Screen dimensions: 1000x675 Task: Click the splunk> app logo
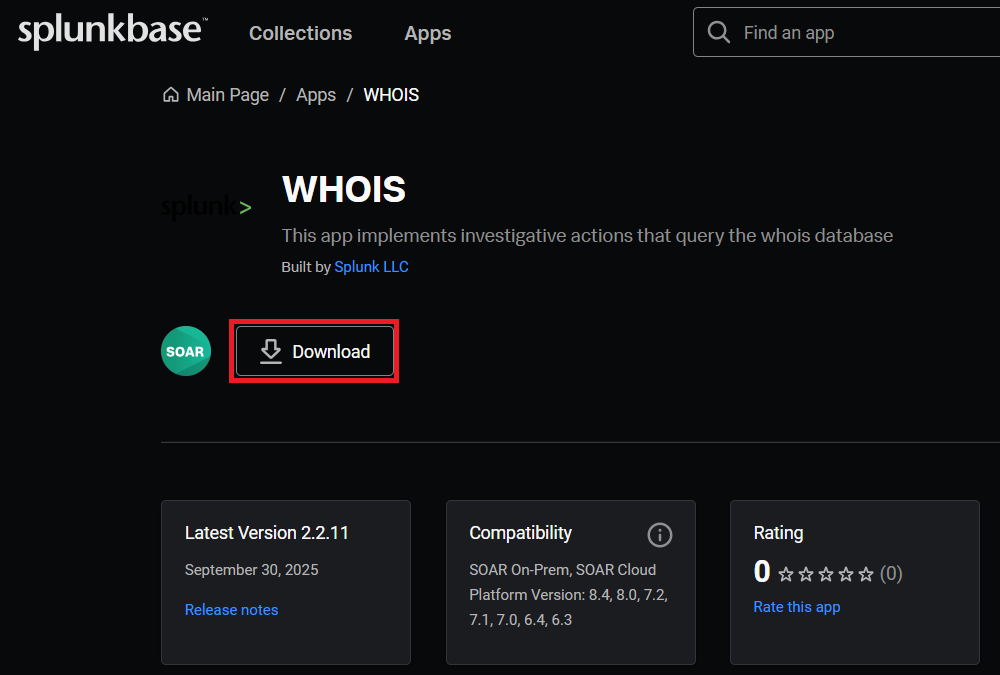click(x=206, y=208)
